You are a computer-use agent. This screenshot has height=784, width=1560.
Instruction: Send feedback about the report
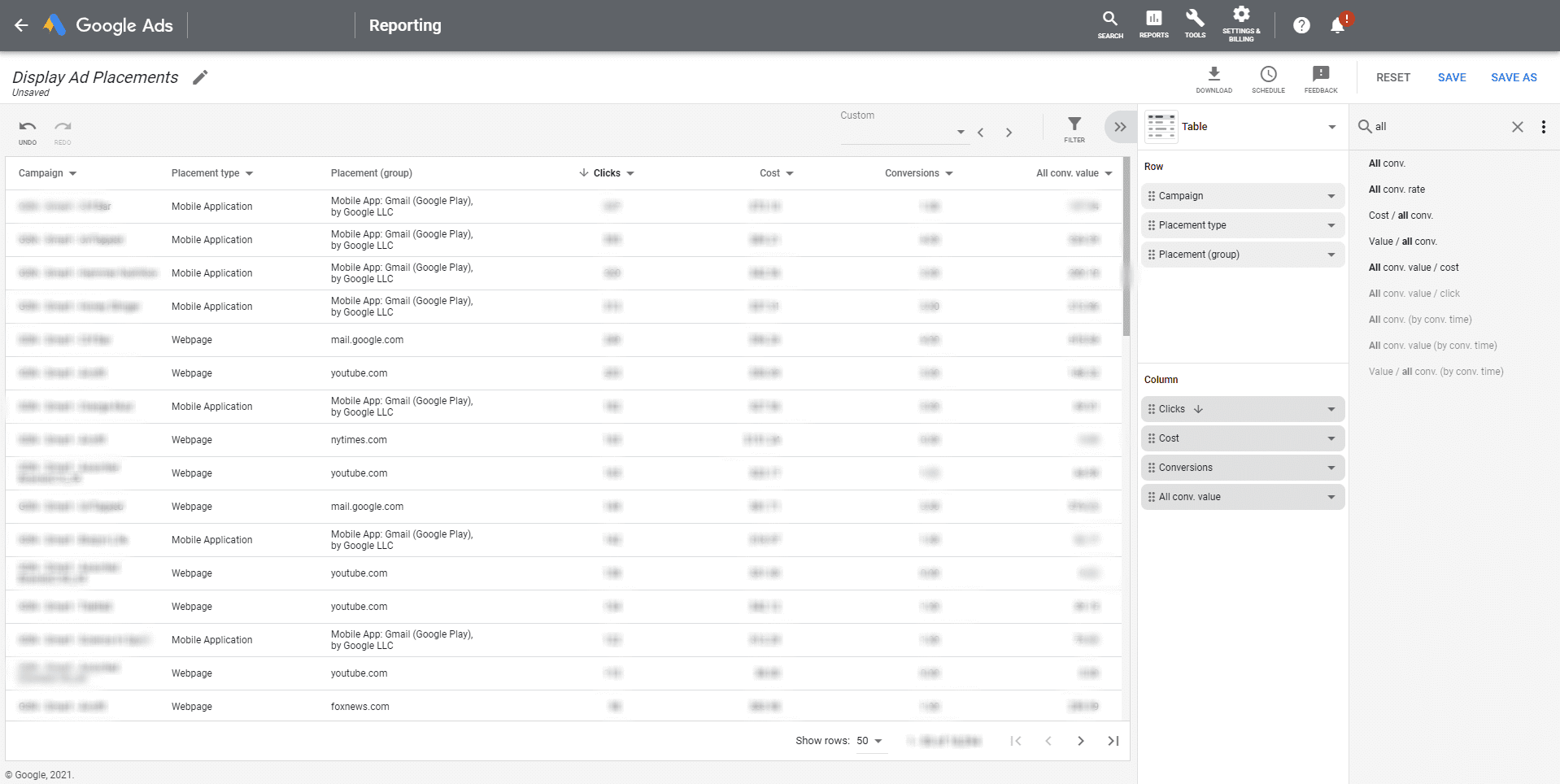coord(1320,77)
